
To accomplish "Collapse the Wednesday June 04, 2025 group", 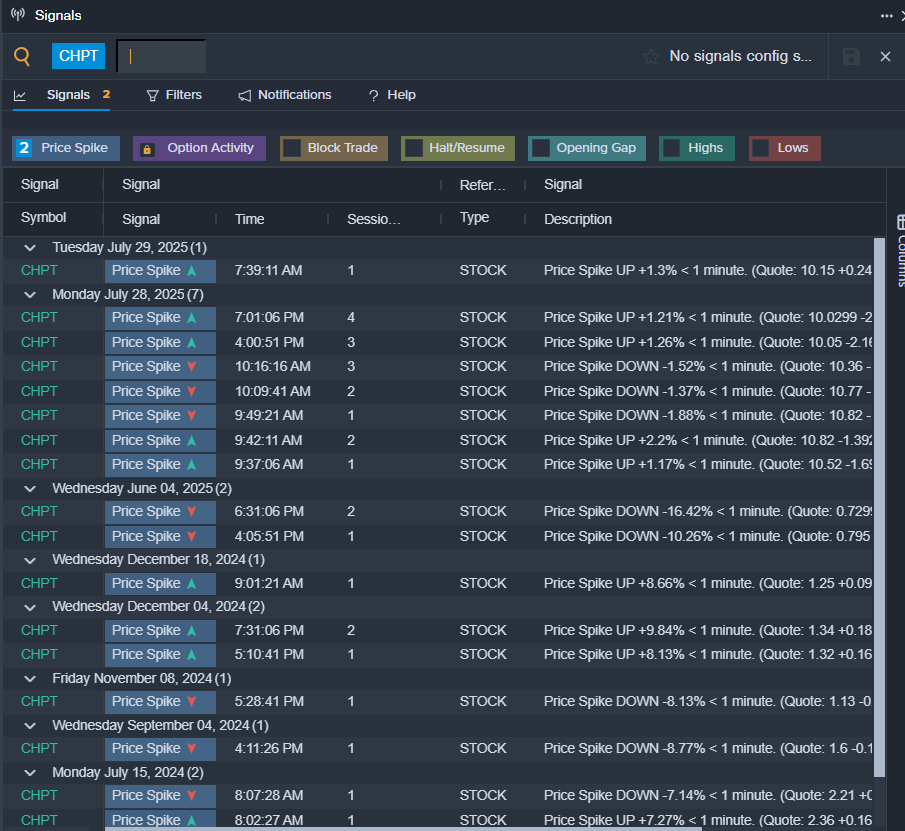I will (x=30, y=489).
